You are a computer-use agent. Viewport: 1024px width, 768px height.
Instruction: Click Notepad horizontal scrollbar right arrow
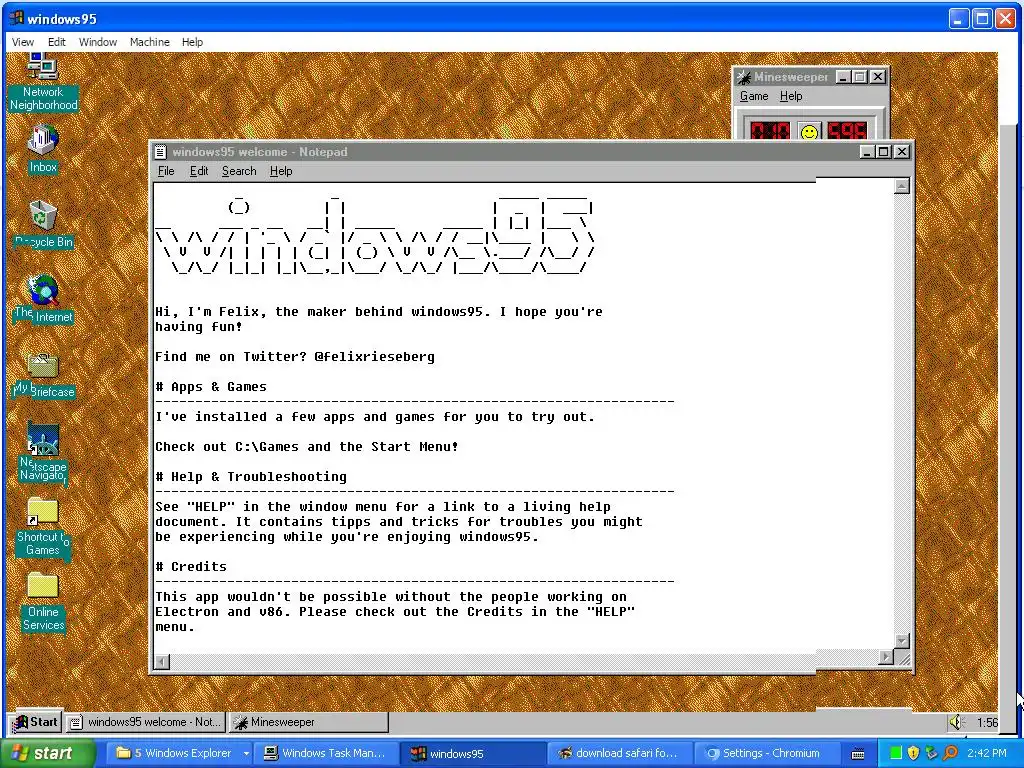(x=886, y=657)
